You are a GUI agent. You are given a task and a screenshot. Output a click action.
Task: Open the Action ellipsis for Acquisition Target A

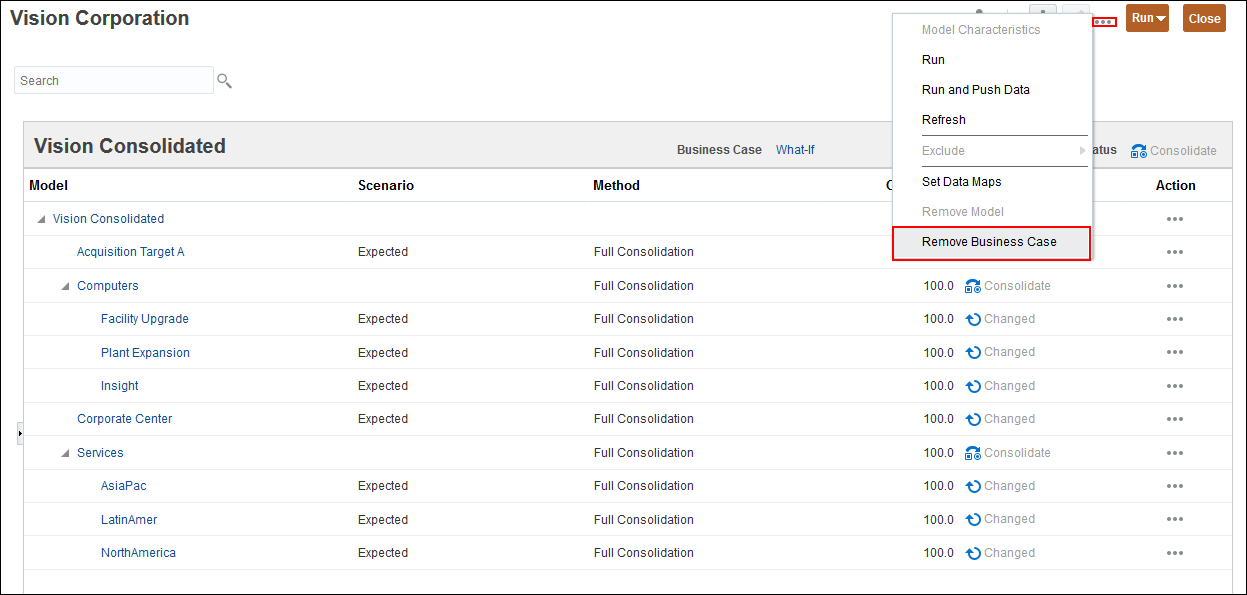click(1175, 252)
